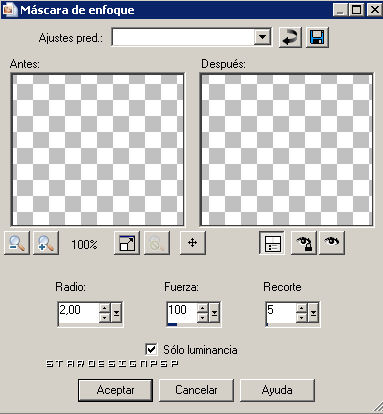Image resolution: width=383 pixels, height=414 pixels.
Task: Toggle the show/hide previews icon
Action: point(272,243)
